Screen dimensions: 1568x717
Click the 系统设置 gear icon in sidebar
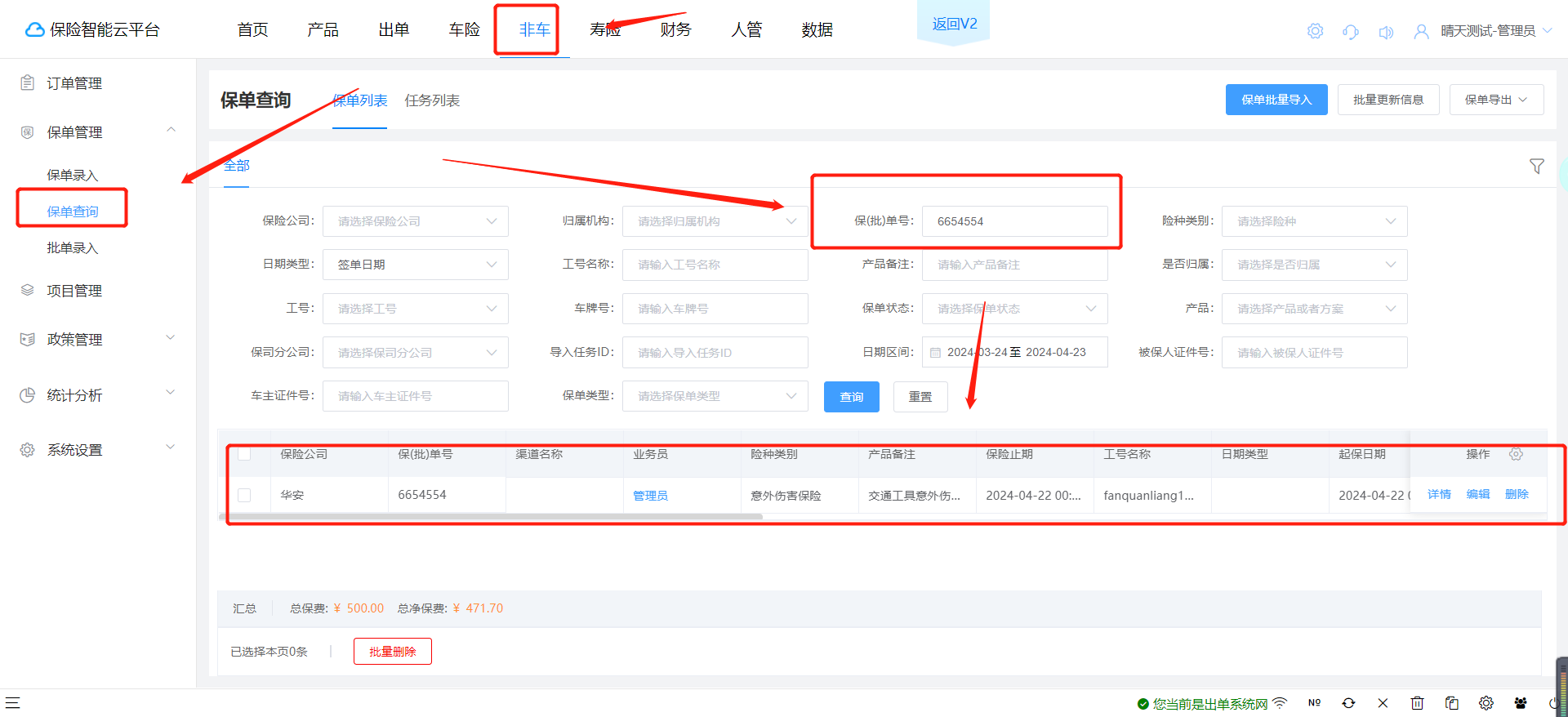(x=28, y=449)
